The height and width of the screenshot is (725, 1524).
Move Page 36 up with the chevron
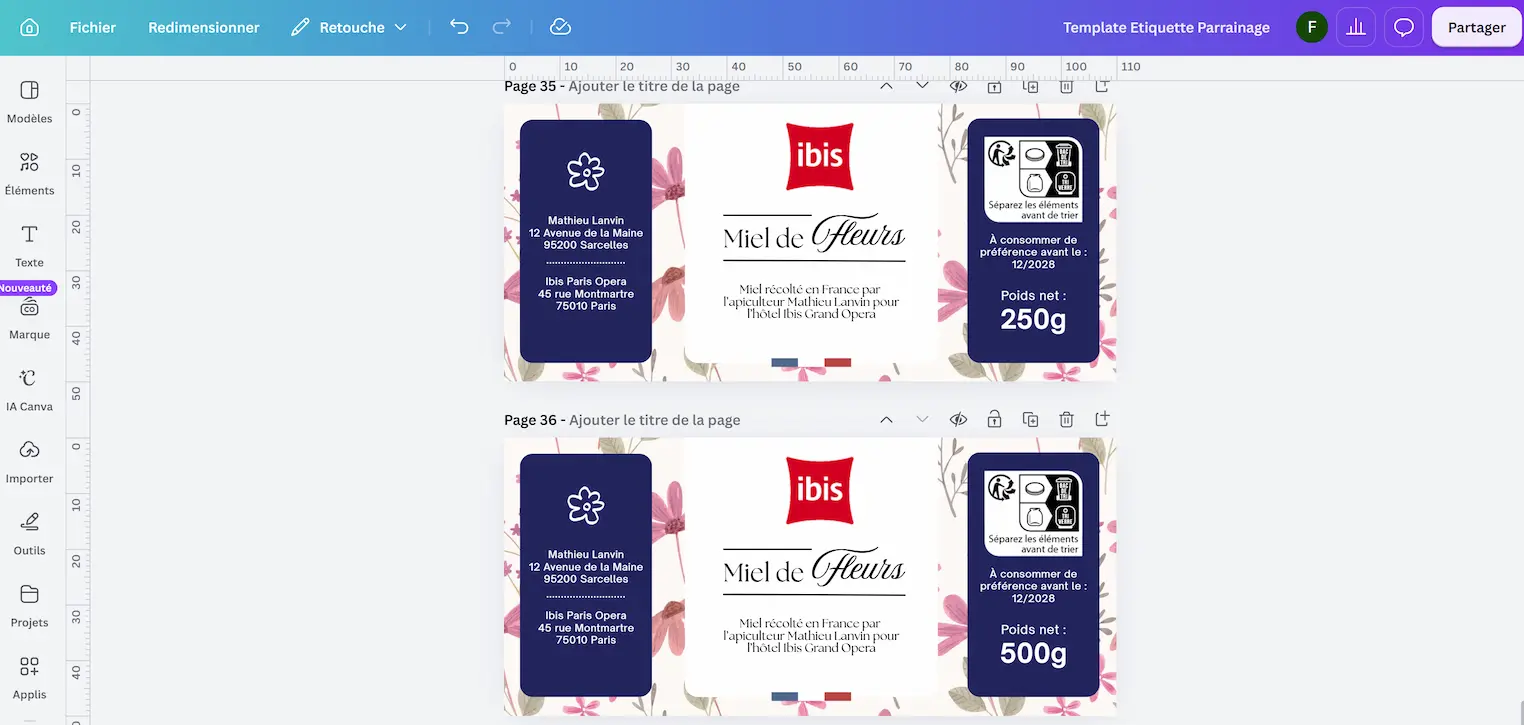coord(886,419)
